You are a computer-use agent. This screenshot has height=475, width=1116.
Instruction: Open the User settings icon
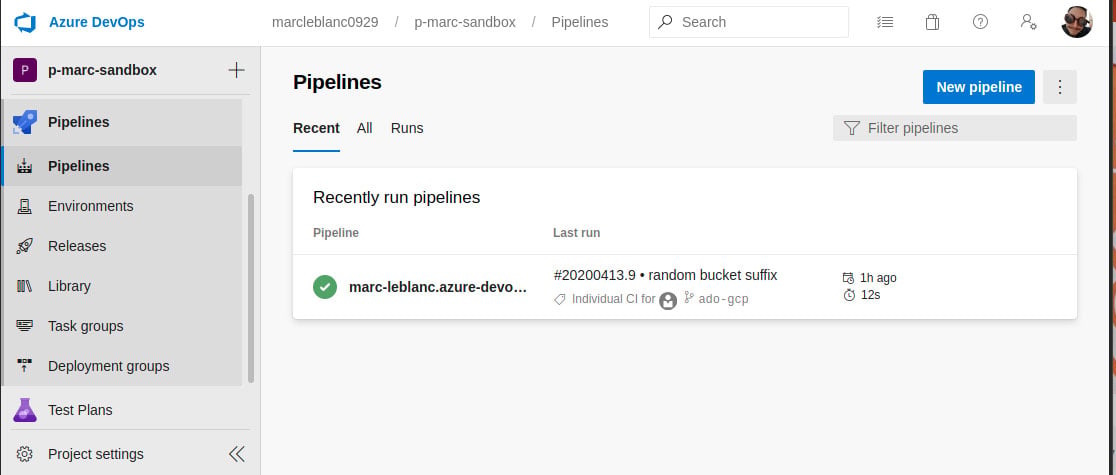[x=1028, y=22]
